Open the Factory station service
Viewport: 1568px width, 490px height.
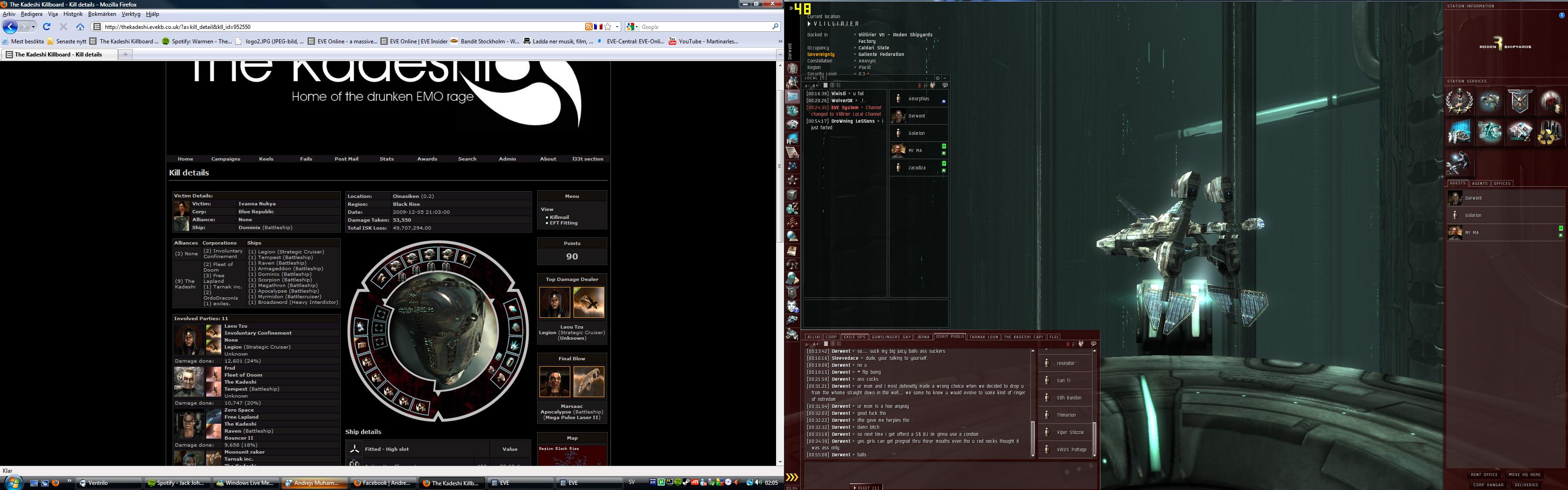point(1459,132)
